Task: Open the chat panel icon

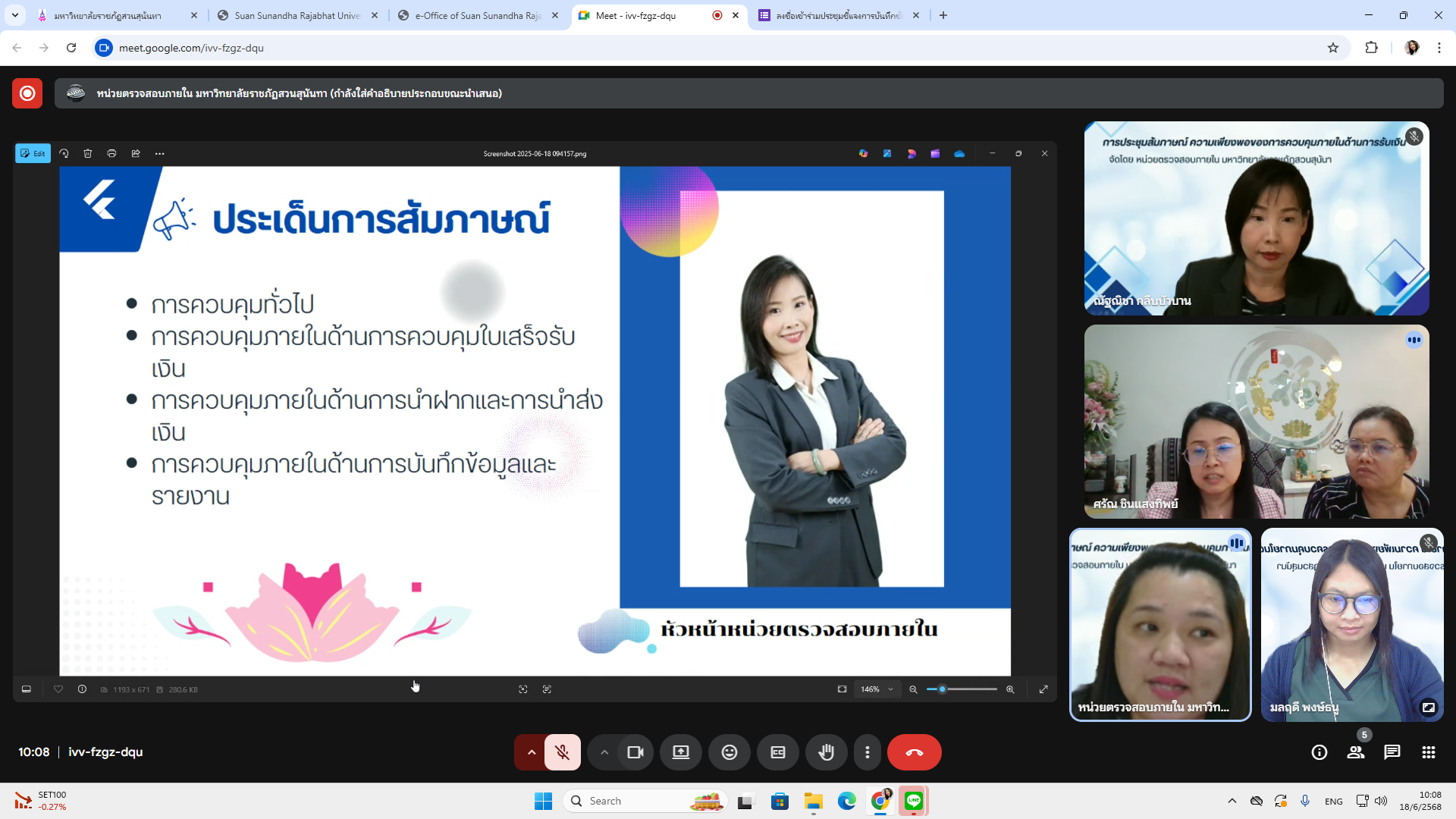Action: pos(1392,752)
